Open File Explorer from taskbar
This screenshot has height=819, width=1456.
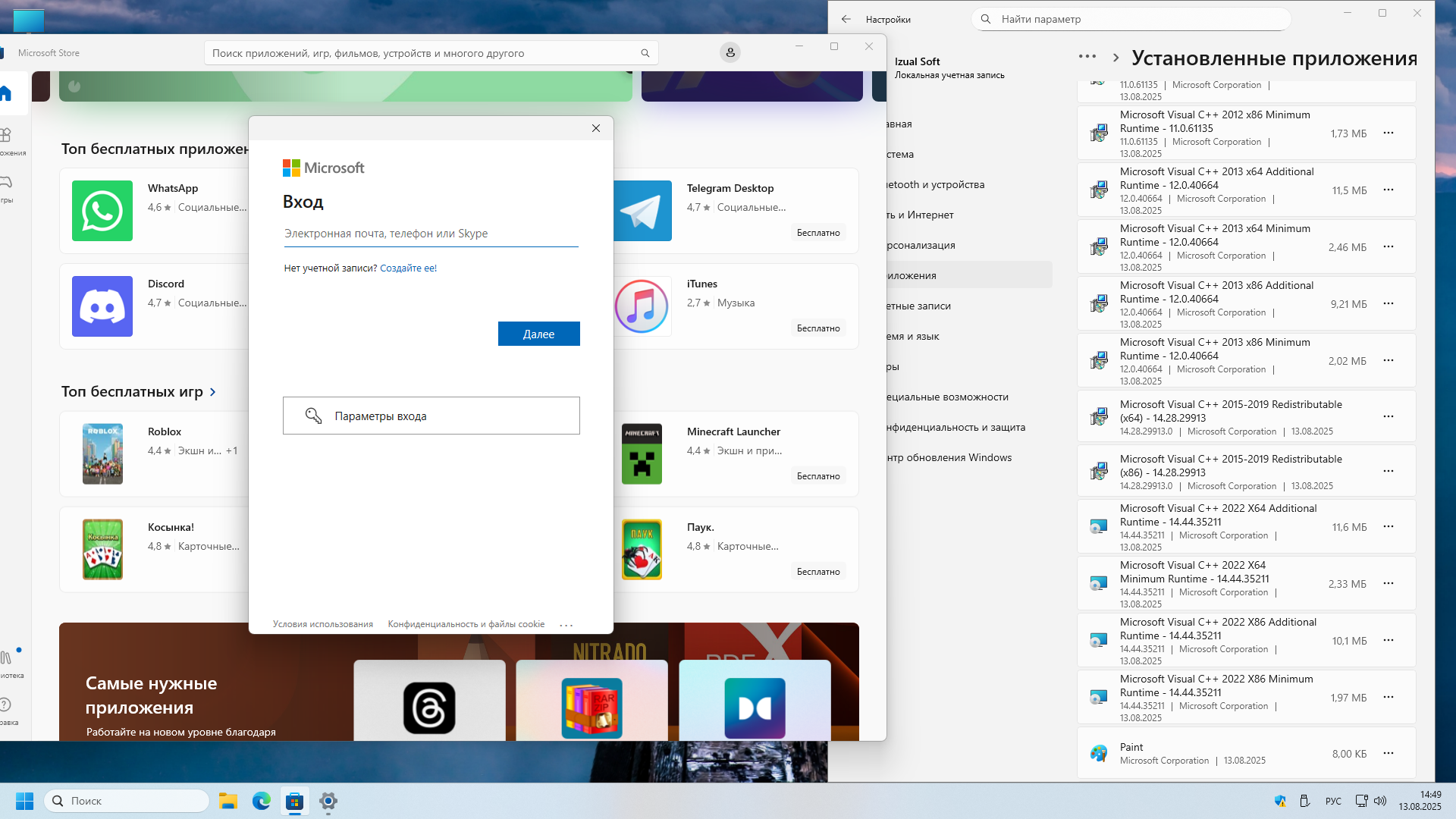pyautogui.click(x=228, y=801)
